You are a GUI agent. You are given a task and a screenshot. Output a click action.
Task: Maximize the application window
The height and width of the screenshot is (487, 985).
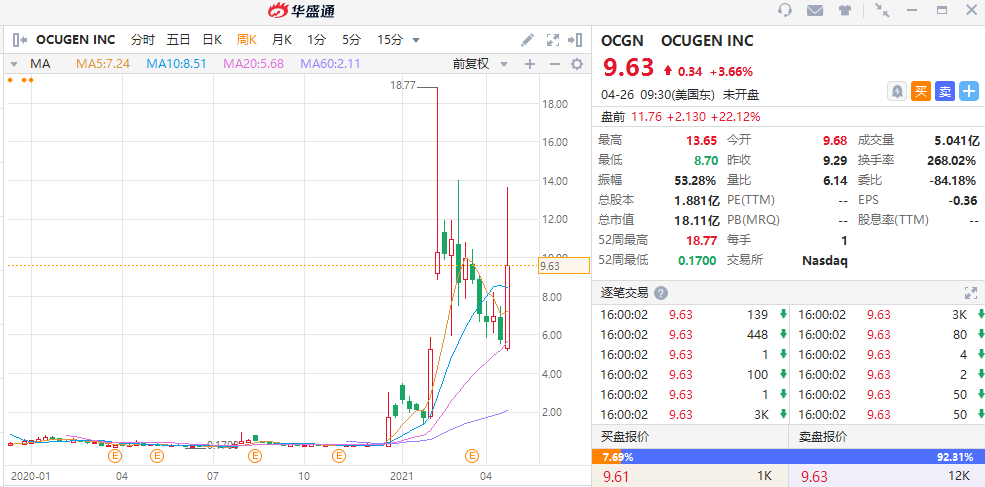[942, 10]
